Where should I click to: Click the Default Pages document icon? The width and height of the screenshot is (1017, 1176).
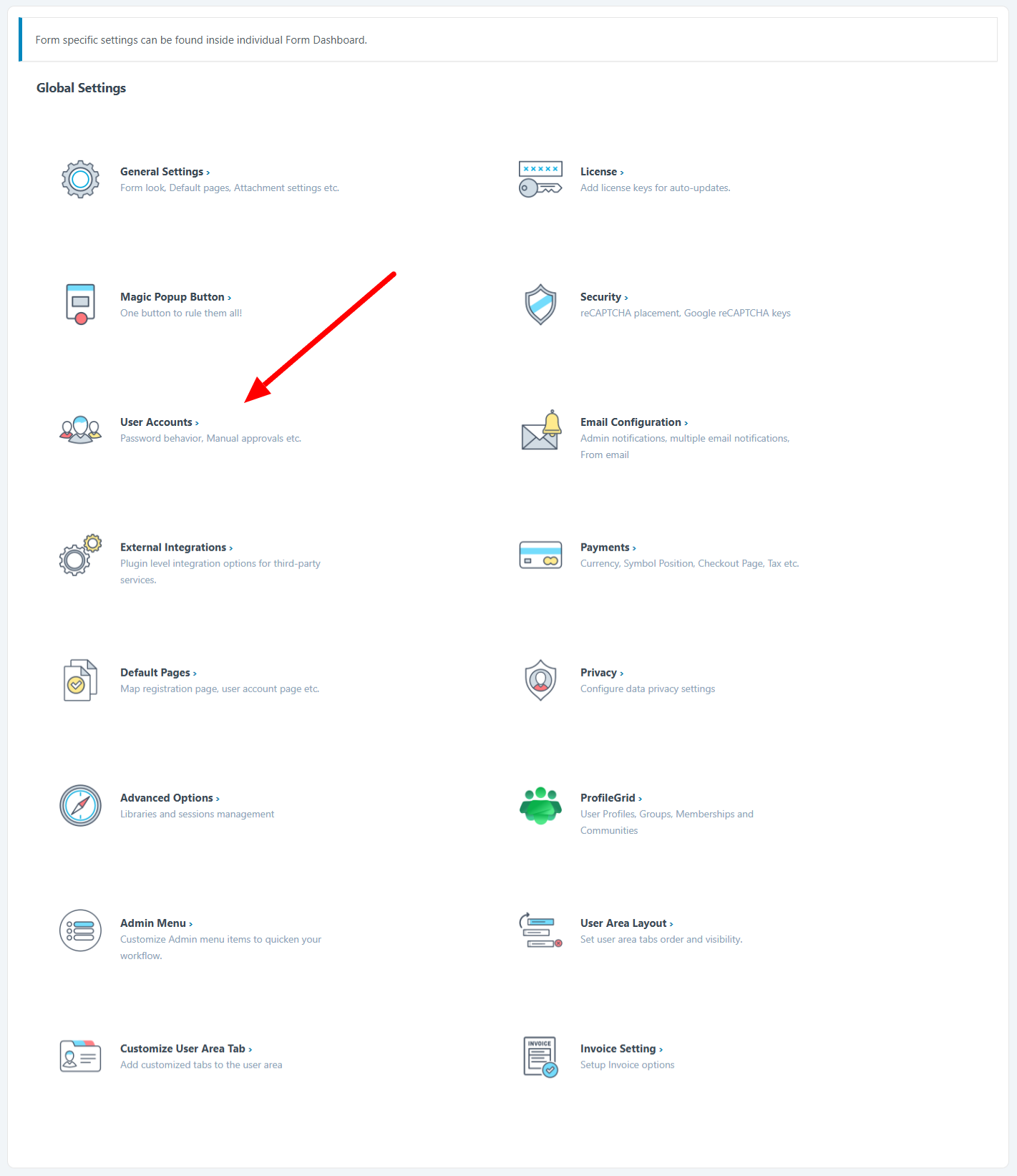80,680
